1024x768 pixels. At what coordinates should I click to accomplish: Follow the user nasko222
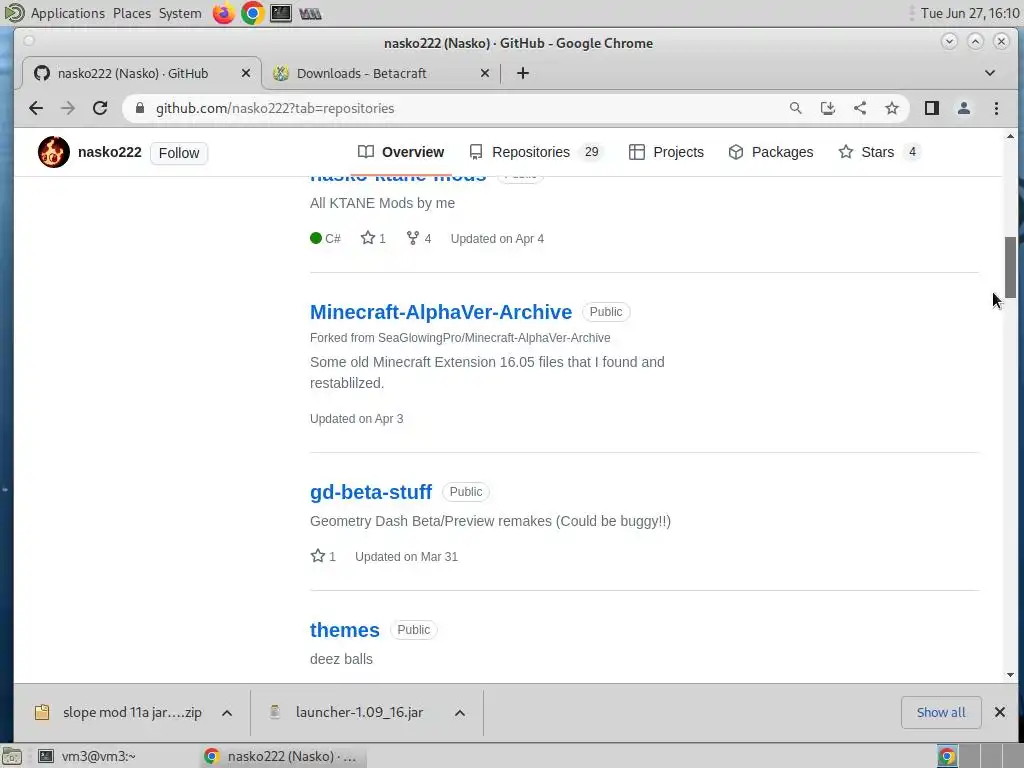[x=179, y=153]
